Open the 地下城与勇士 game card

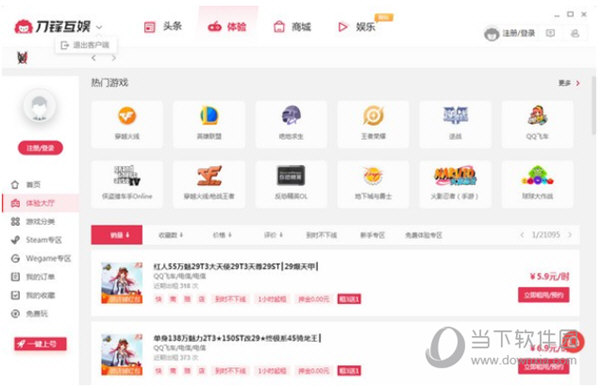click(373, 184)
